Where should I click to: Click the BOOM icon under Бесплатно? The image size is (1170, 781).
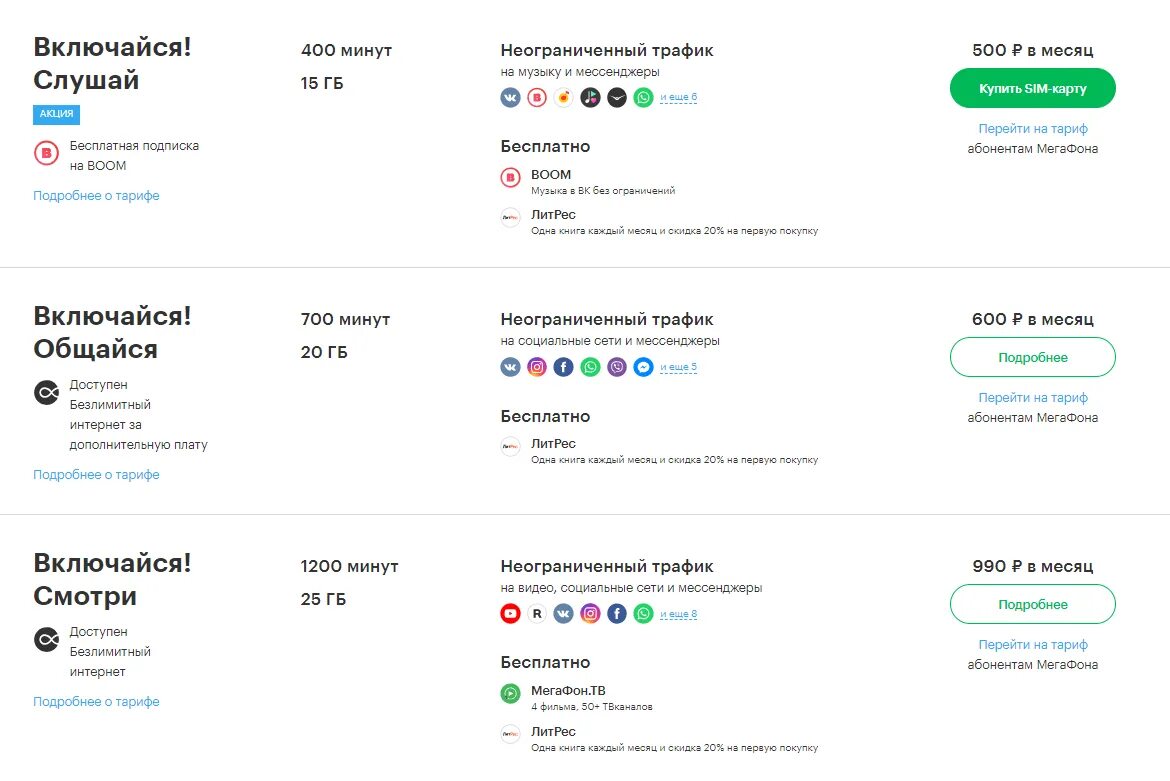click(x=510, y=178)
